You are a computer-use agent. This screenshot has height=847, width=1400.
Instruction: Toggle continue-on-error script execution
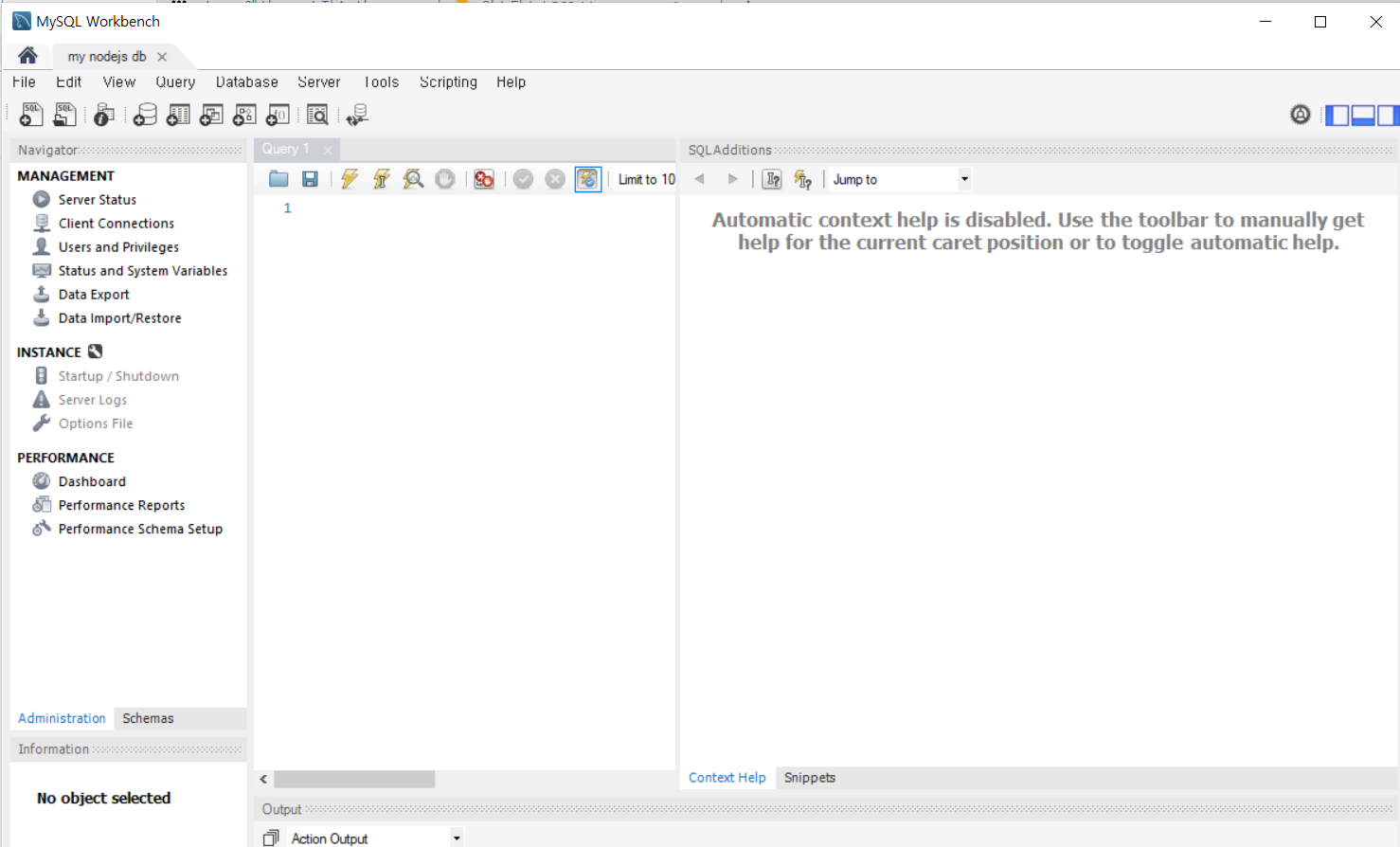coord(484,179)
